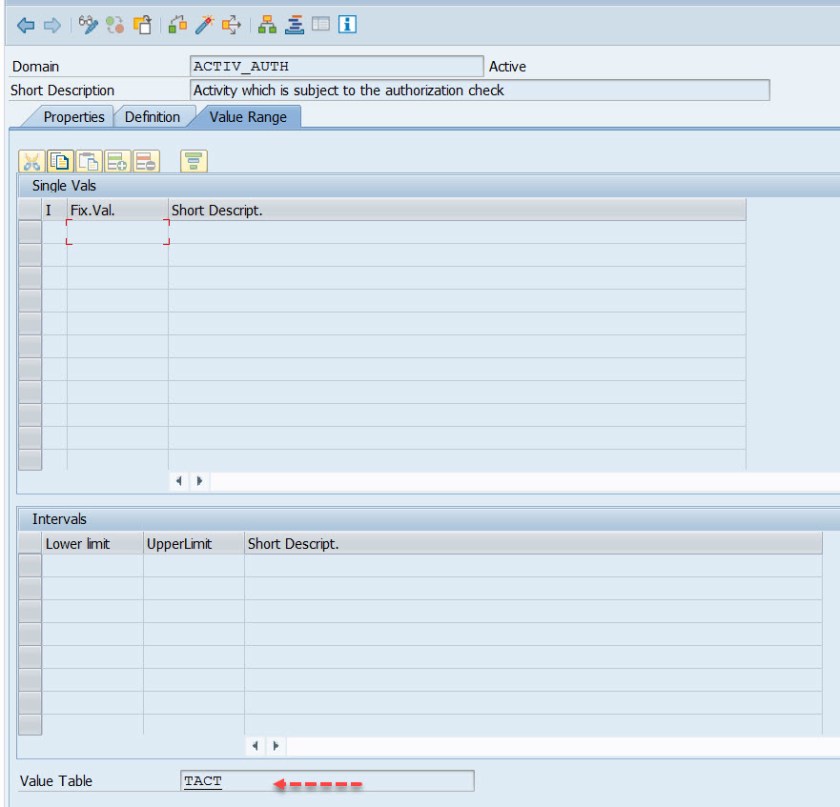Click the first Fix.Val. input cell
The height and width of the screenshot is (807, 840).
pos(117,233)
